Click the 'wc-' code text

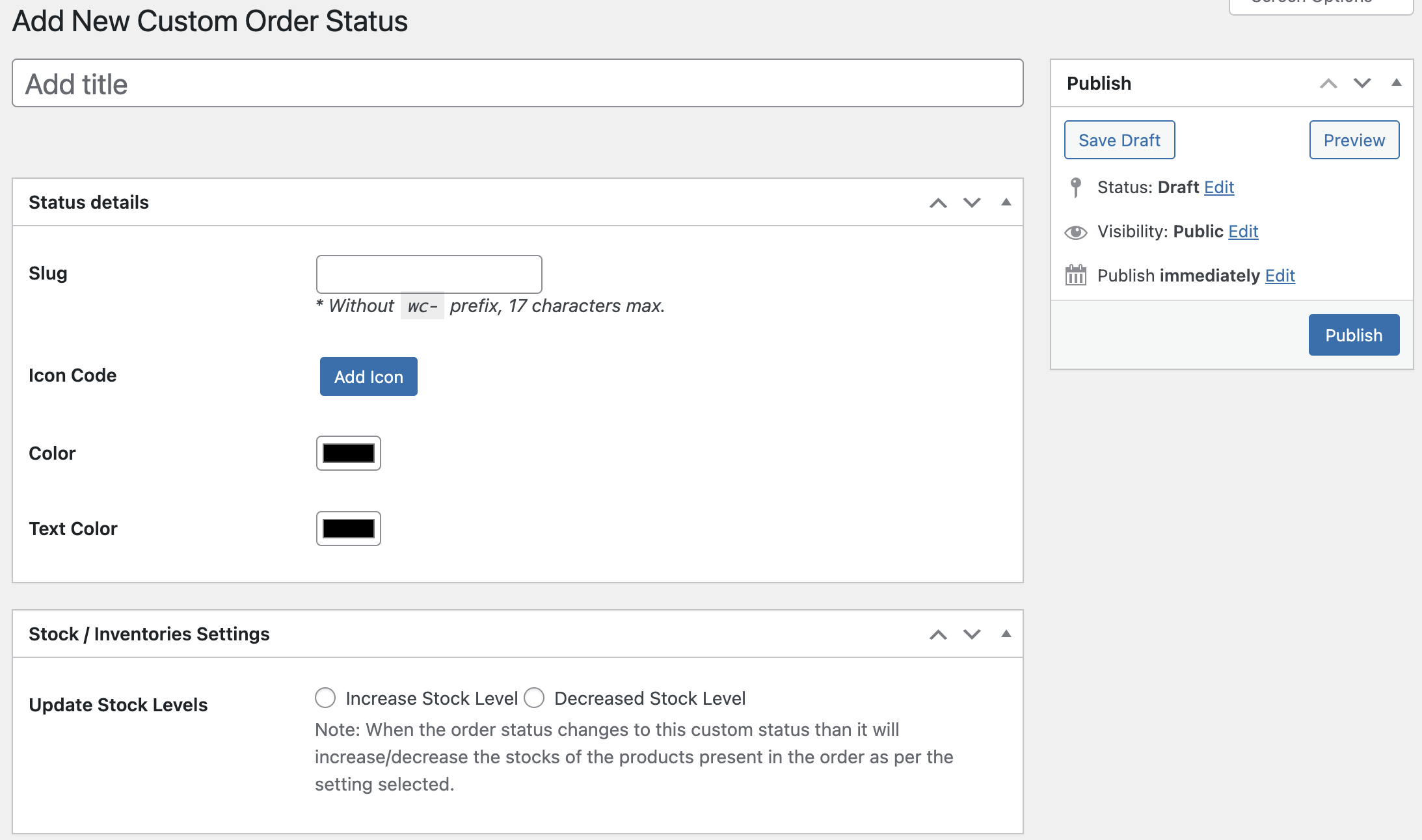coord(422,306)
